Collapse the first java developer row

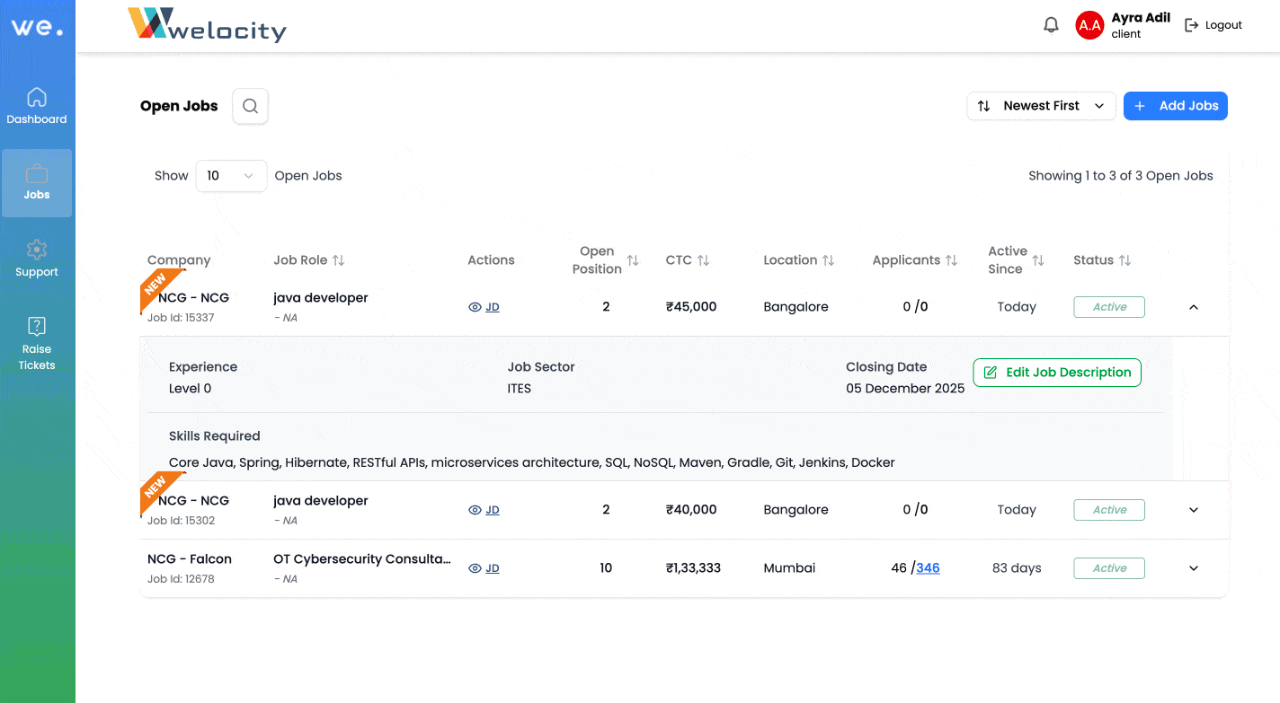click(1193, 307)
